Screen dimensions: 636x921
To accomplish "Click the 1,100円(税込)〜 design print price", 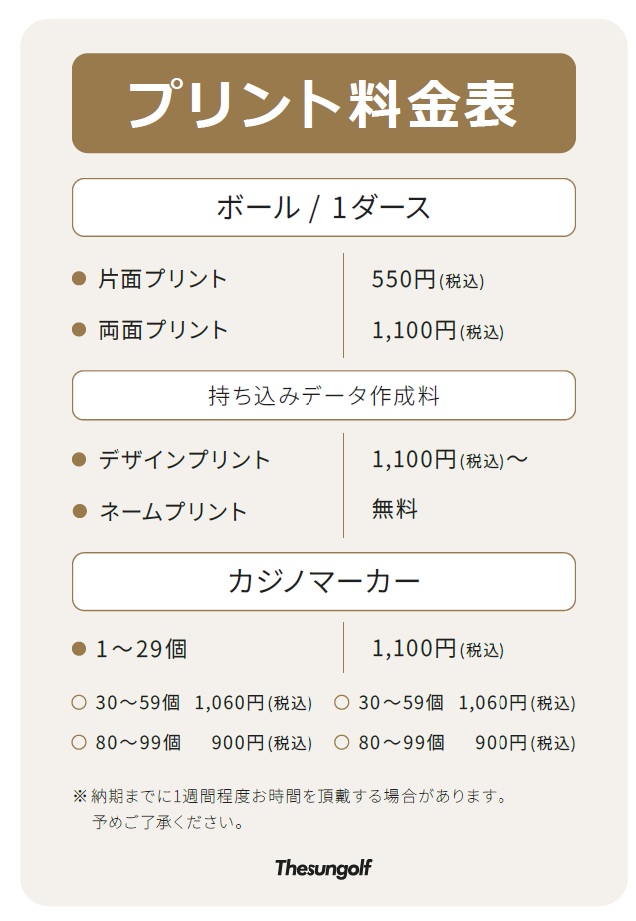I will point(449,460).
